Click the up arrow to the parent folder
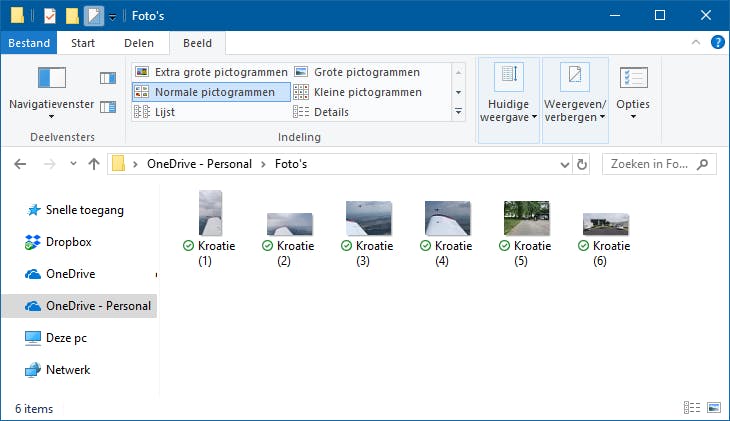This screenshot has height=421, width=730. point(94,164)
